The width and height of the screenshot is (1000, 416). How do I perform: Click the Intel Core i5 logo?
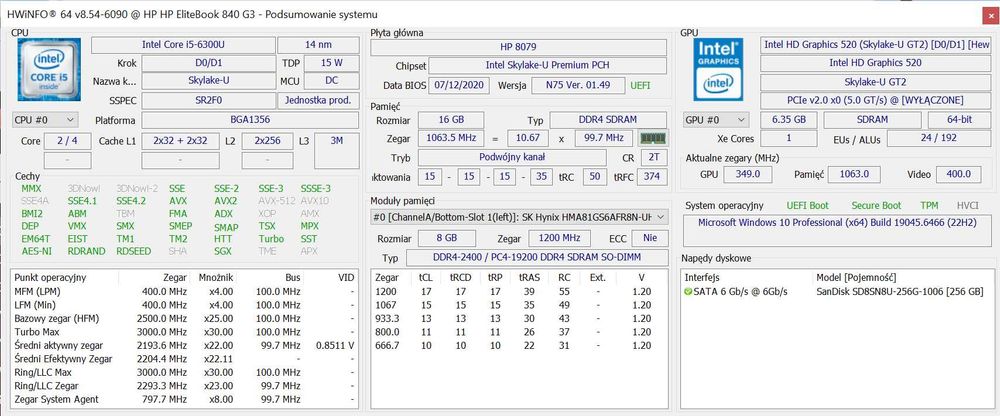coord(49,69)
